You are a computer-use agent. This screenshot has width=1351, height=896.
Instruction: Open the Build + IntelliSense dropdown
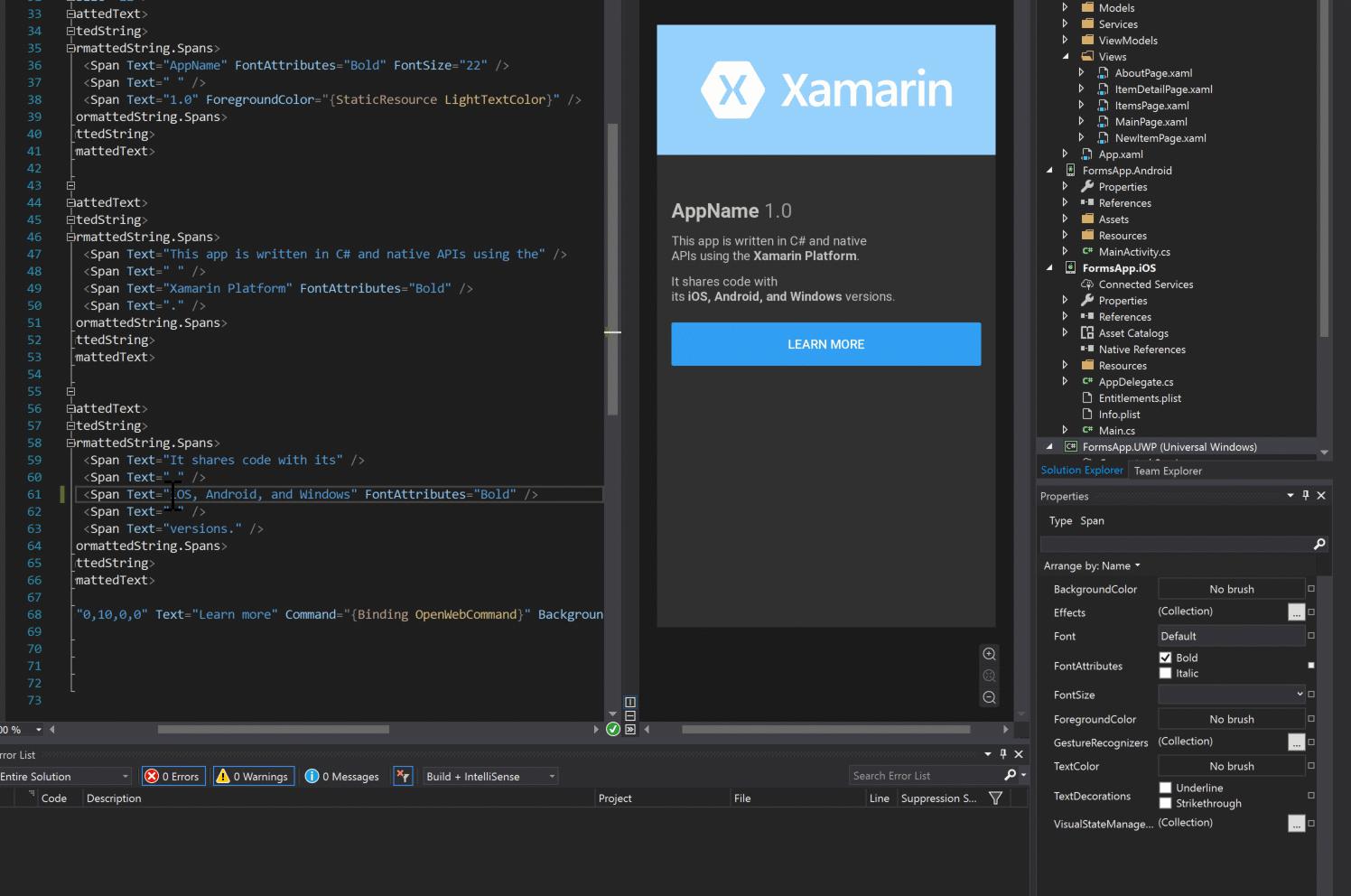489,776
